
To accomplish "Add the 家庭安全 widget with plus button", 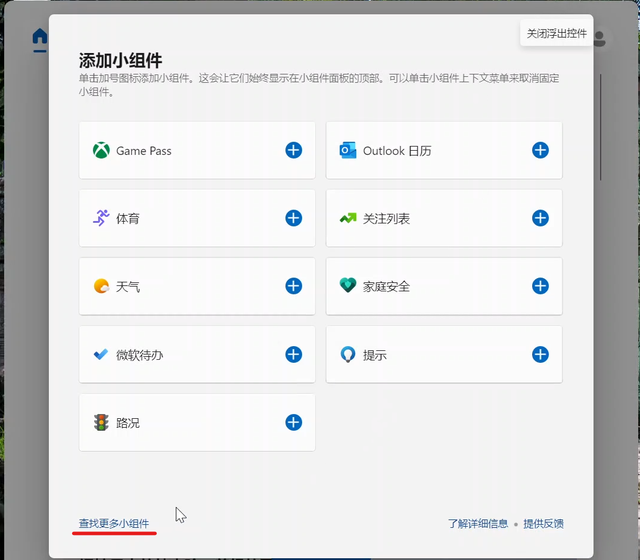I will pyautogui.click(x=540, y=286).
